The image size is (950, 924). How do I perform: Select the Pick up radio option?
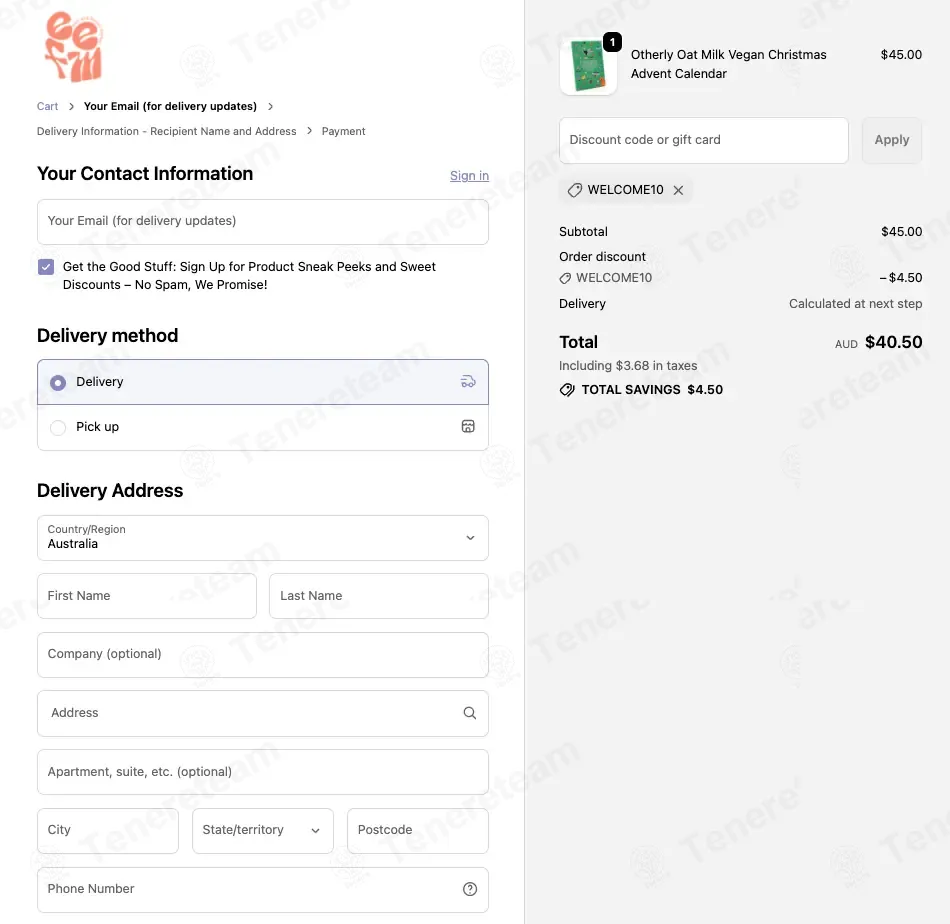click(x=58, y=428)
